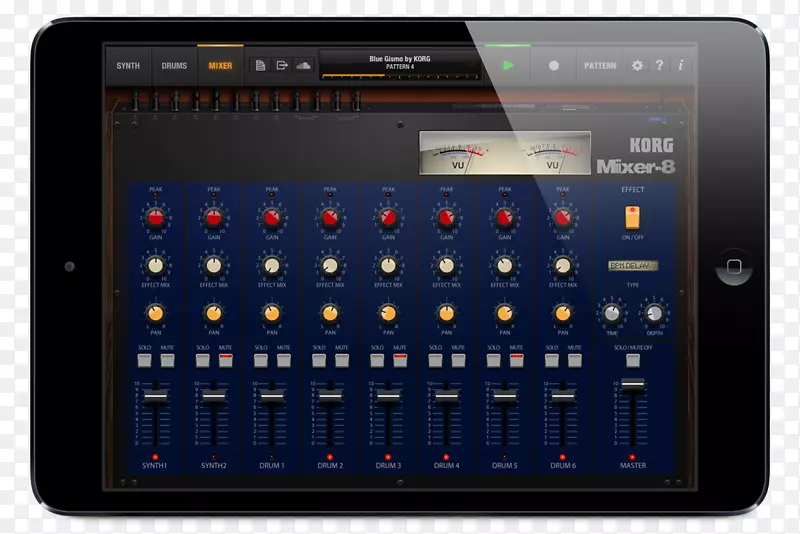The image size is (800, 534).
Task: Mute the SYNTH1 channel
Action: pos(167,361)
